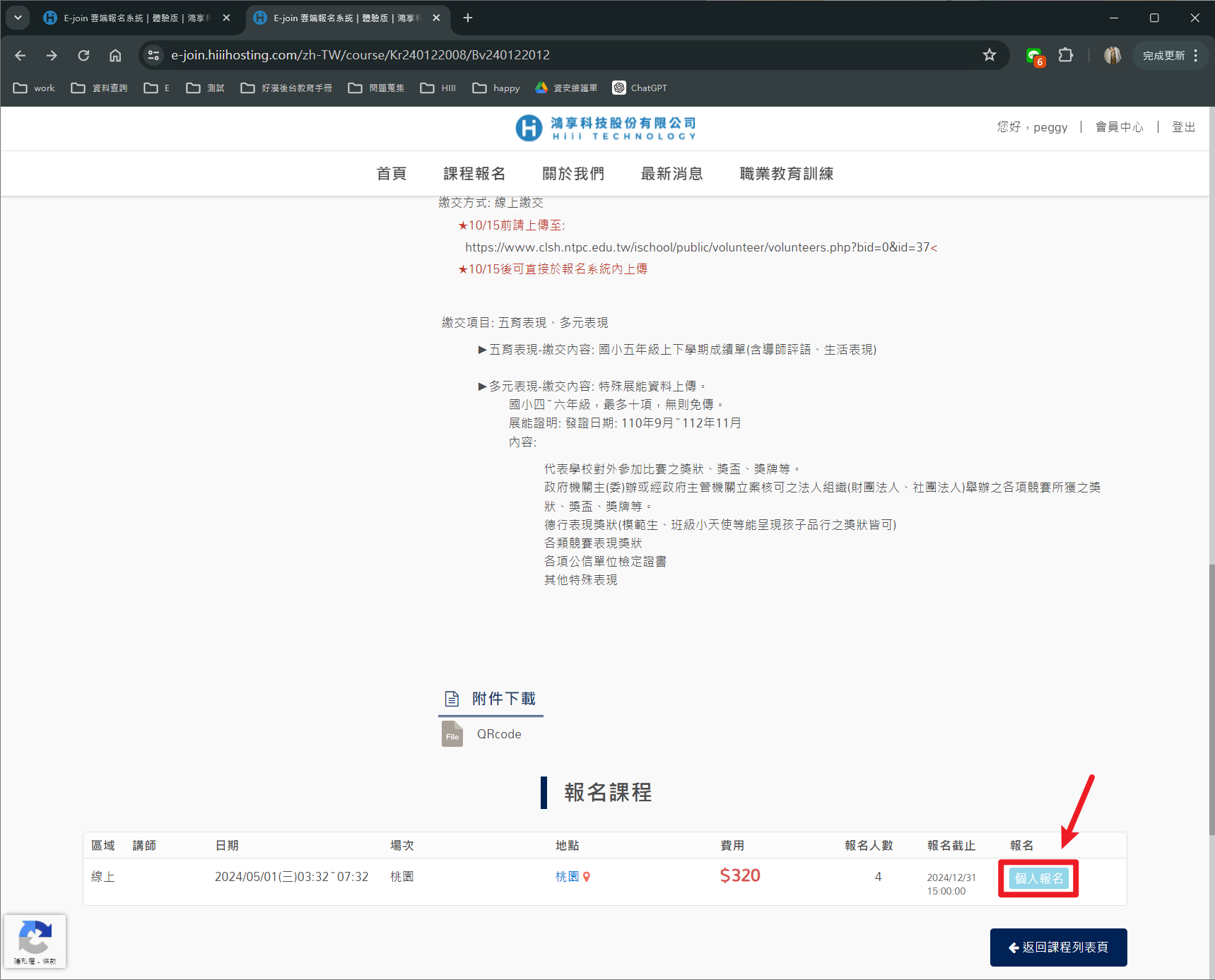Click the bookmark star icon in address bar
Screen dimensions: 1215x980
(989, 55)
